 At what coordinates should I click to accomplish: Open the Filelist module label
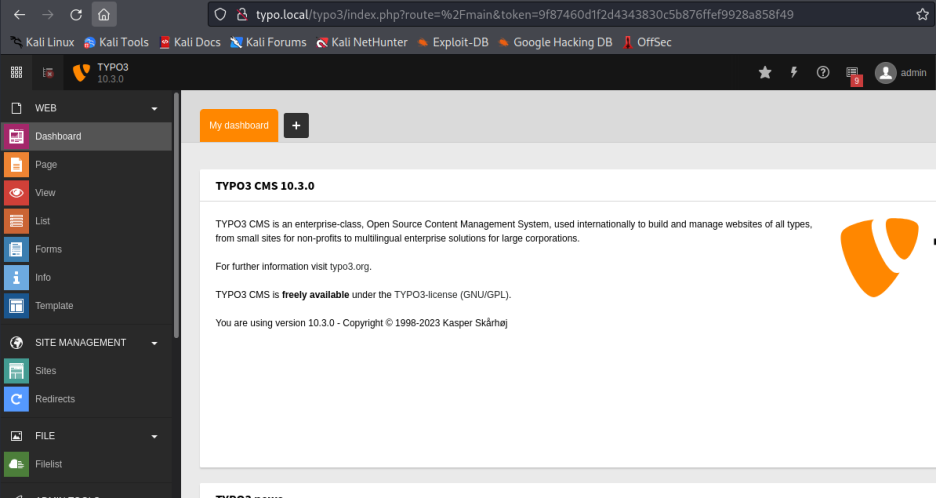[x=48, y=464]
